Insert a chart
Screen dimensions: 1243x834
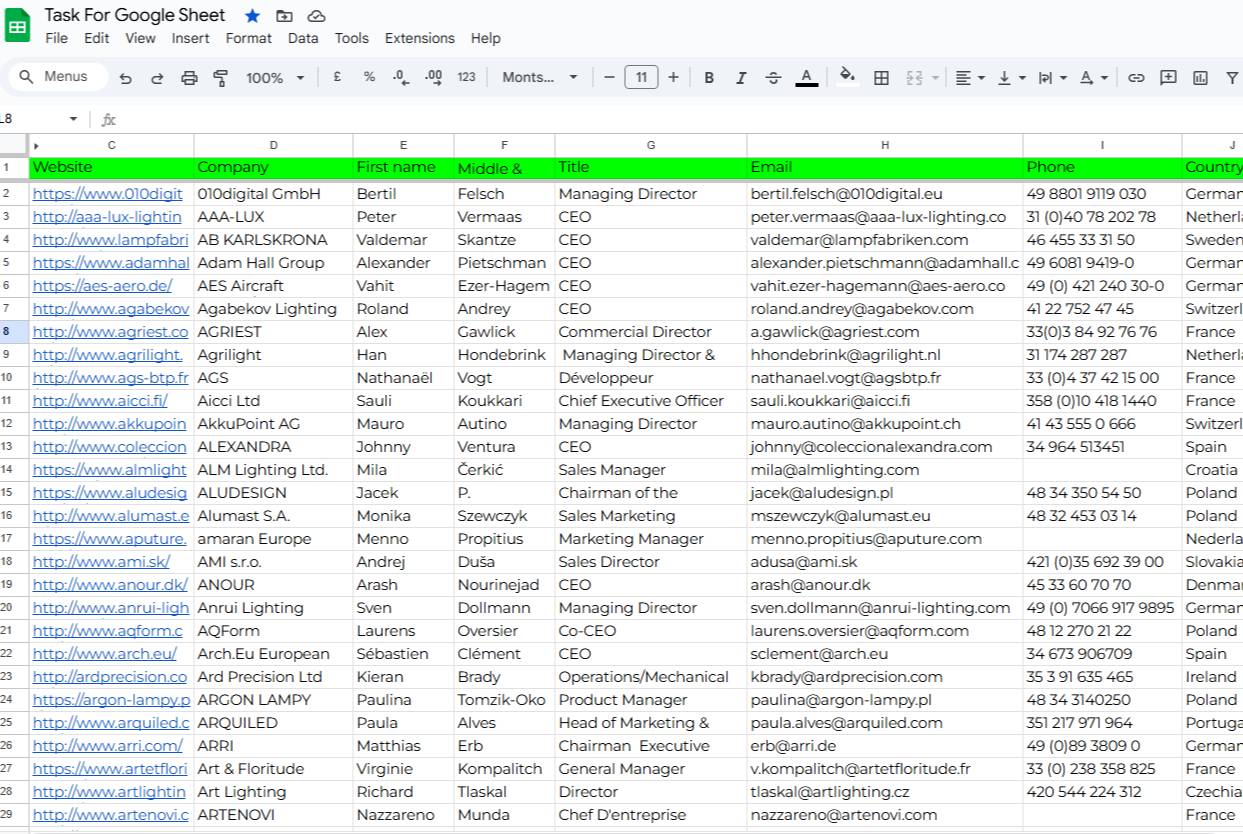point(1200,78)
